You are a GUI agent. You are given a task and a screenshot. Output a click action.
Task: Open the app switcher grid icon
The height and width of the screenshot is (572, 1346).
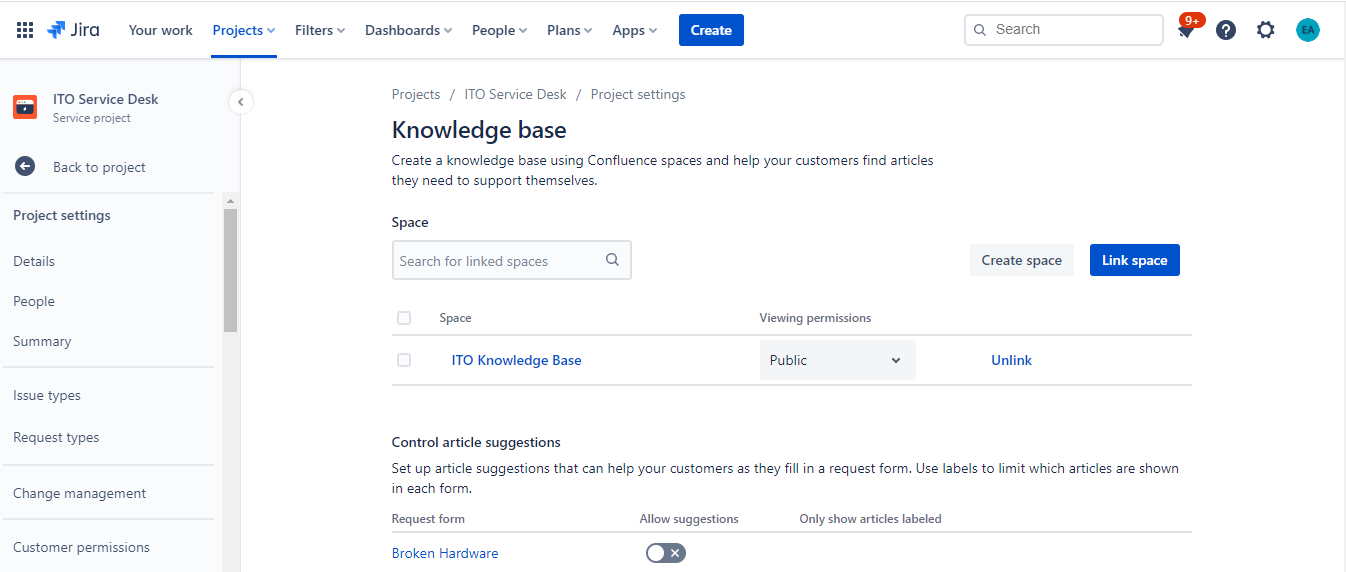25,30
